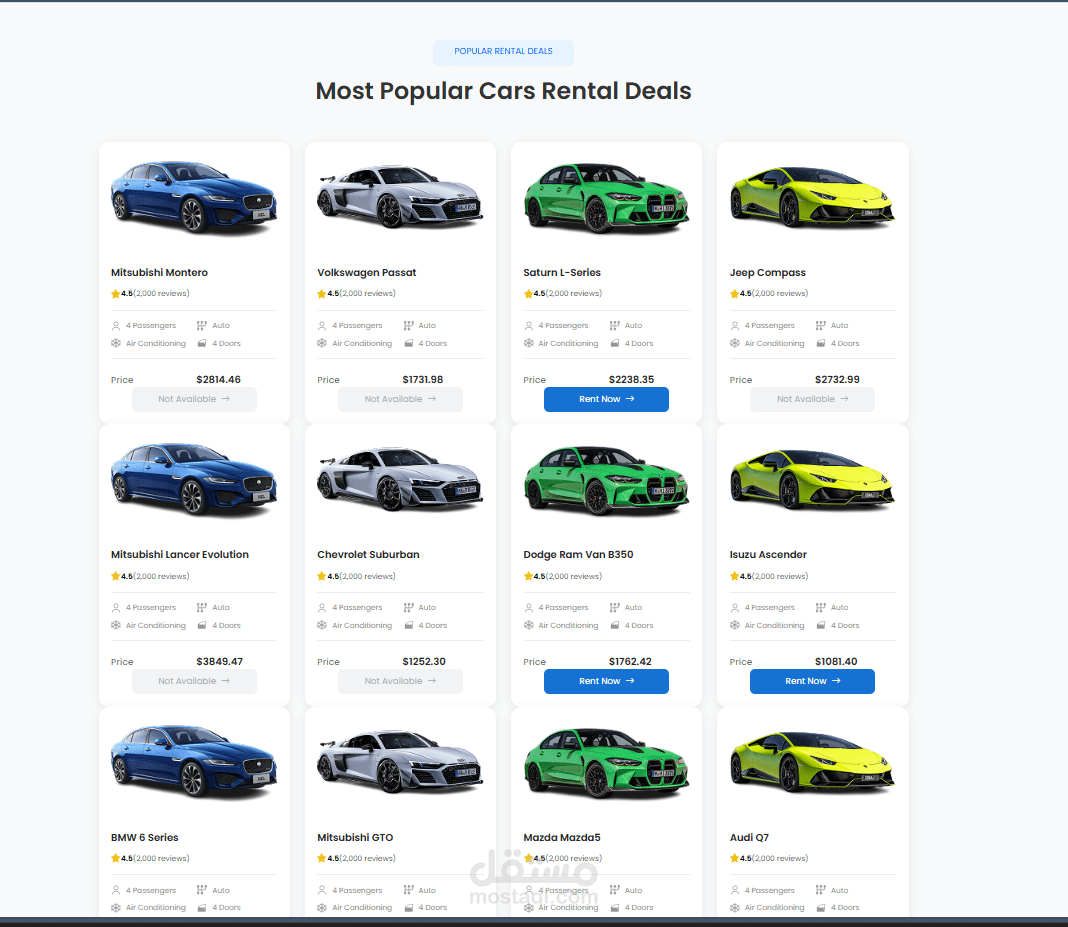Click the Volkswagen Passat silver car image

coord(400,197)
